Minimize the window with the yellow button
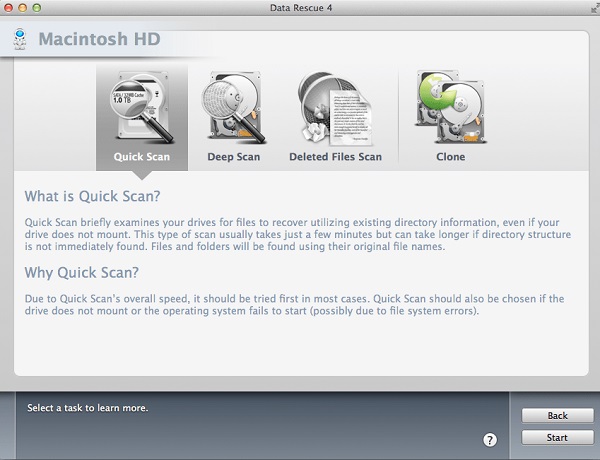 pos(23,8)
